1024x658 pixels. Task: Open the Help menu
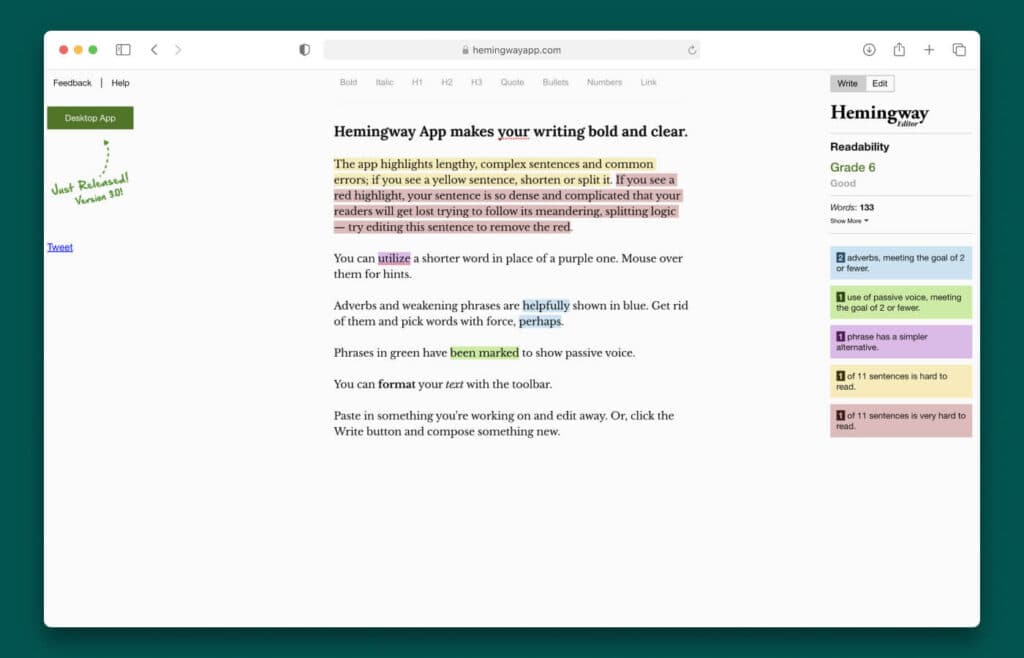[121, 83]
